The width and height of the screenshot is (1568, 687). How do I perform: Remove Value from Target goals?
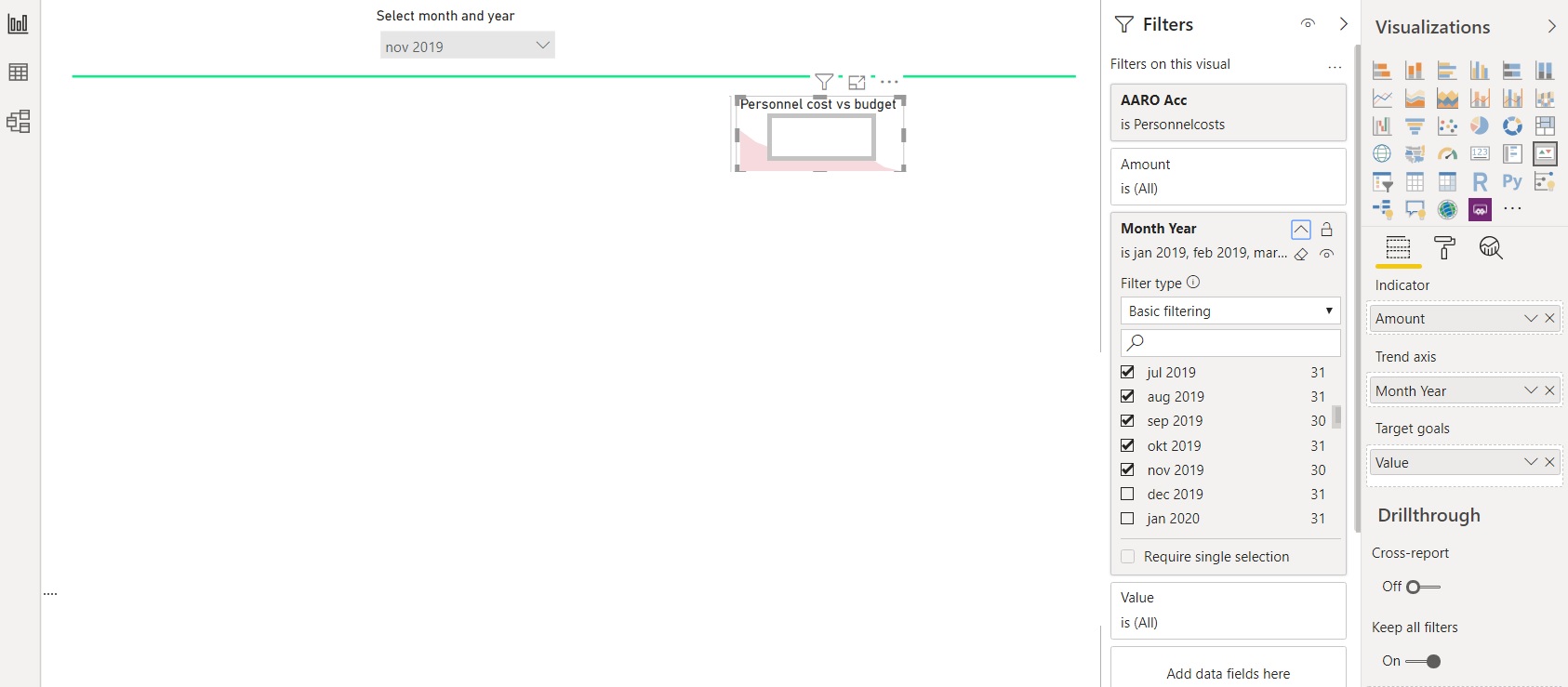tap(1549, 462)
